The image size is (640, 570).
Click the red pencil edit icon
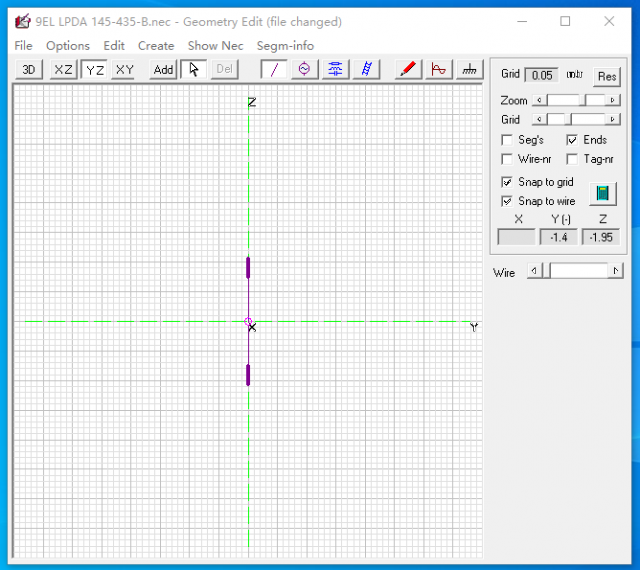(x=408, y=69)
